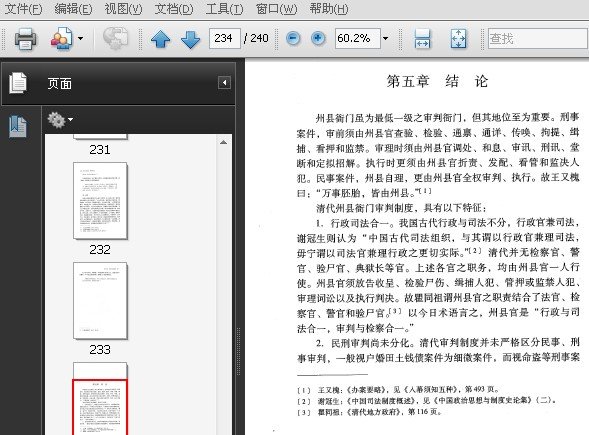Open the Bookmarks panel sidebar icon
This screenshot has height=435, width=589.
(18, 126)
